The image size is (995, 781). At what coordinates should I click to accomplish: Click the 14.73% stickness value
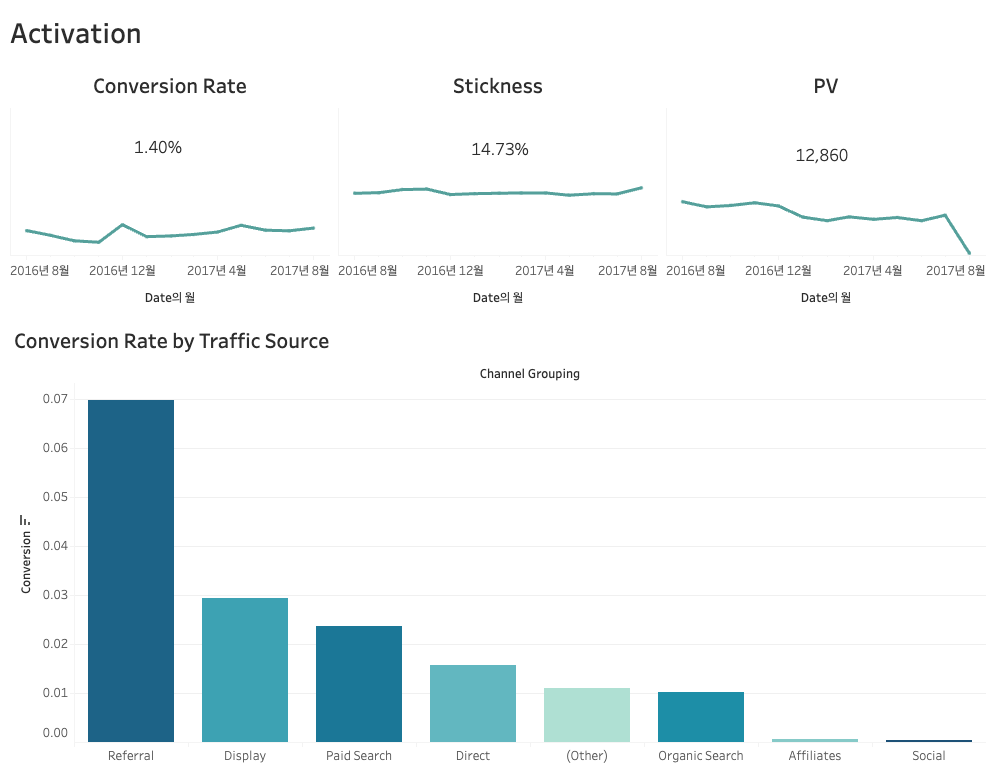click(x=500, y=150)
